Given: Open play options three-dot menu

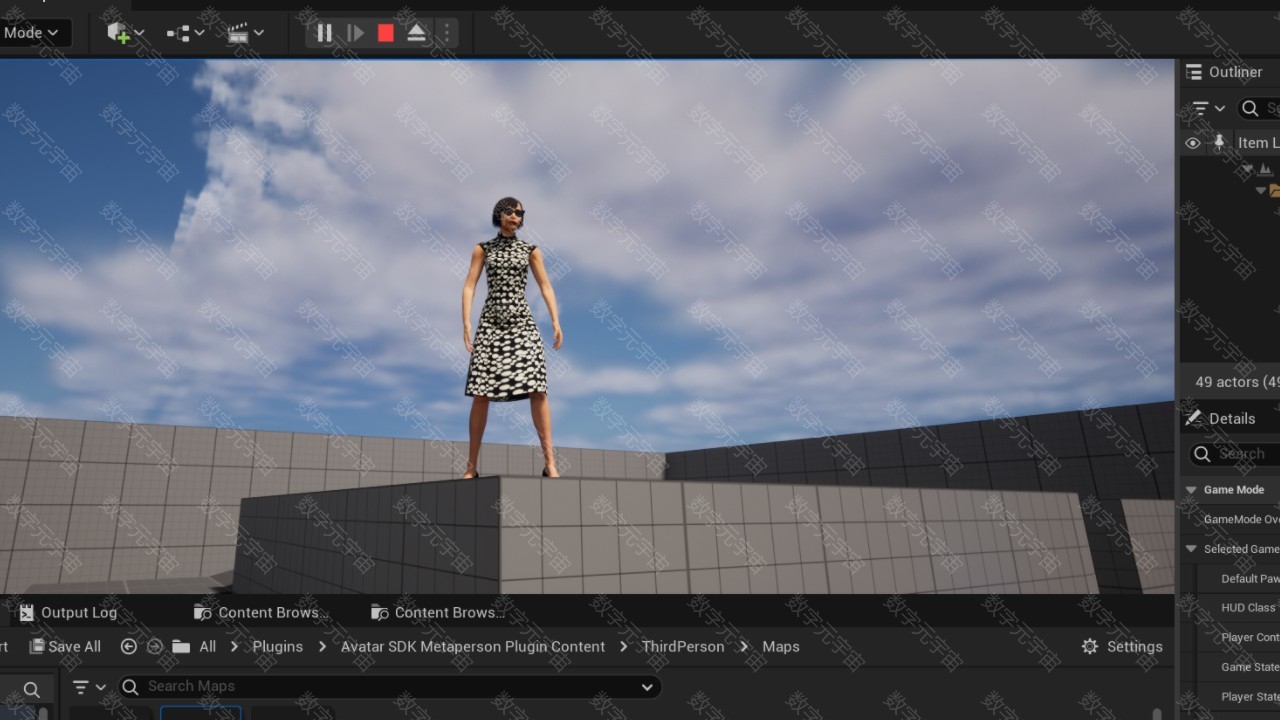Looking at the screenshot, I should tap(447, 33).
